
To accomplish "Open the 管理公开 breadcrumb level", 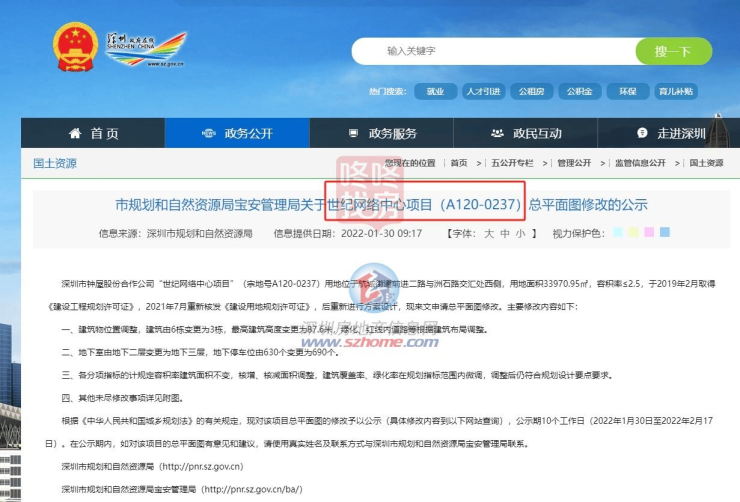I will (x=573, y=163).
